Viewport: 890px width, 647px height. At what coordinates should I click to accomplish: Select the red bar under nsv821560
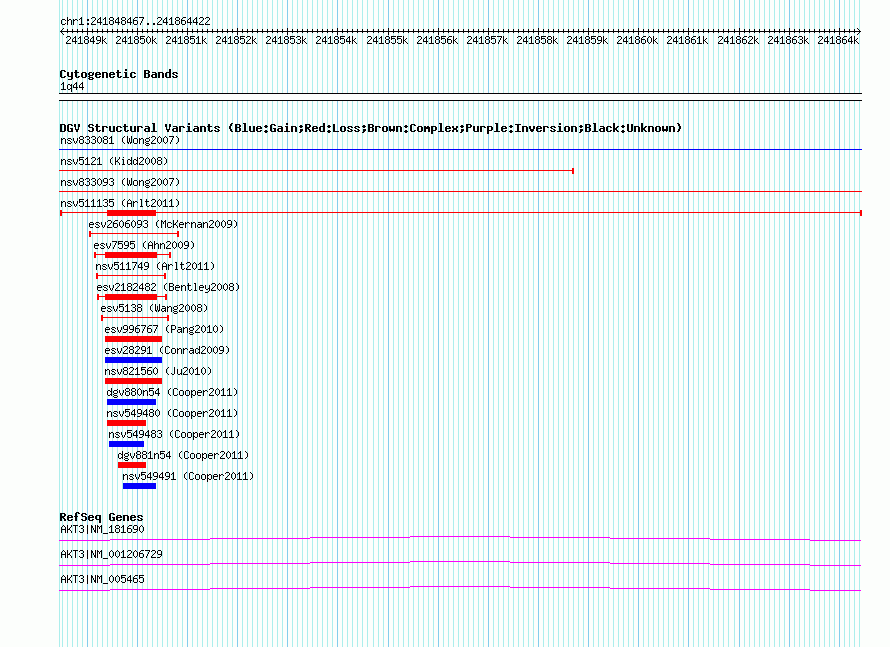(133, 381)
